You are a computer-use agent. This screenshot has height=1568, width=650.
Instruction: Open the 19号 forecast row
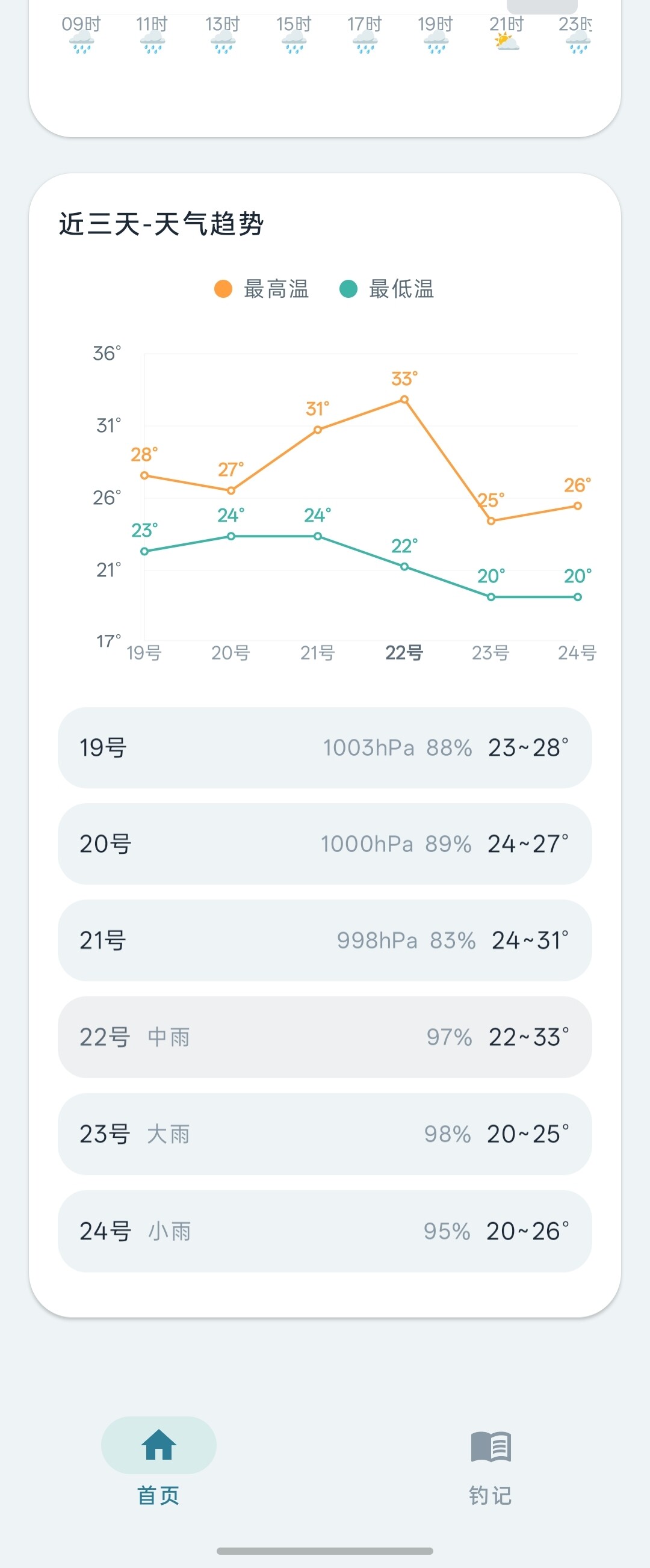click(325, 747)
